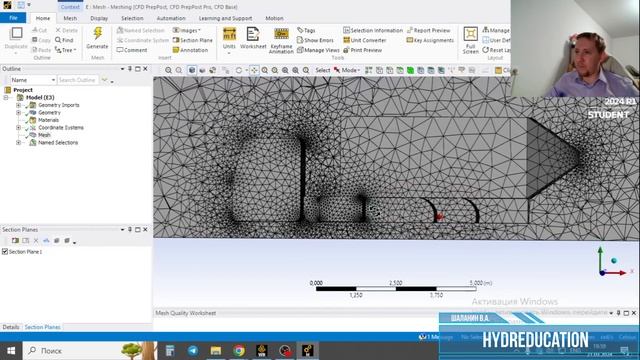The width and height of the screenshot is (640, 360).
Task: Click Show Errors
Action: pyautogui.click(x=315, y=40)
